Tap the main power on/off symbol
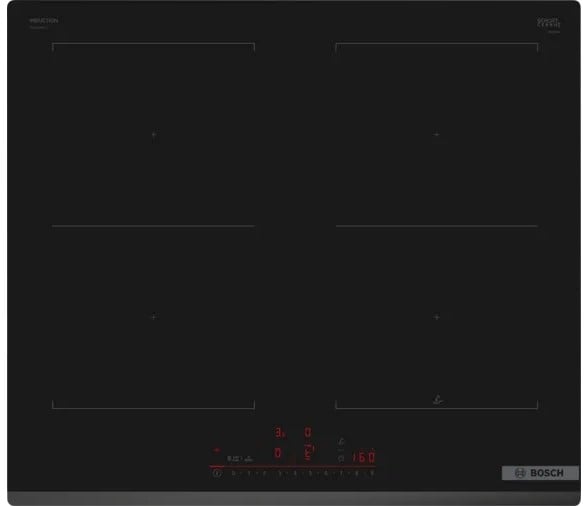Image resolution: width=588 pixels, height=506 pixels. click(x=217, y=473)
